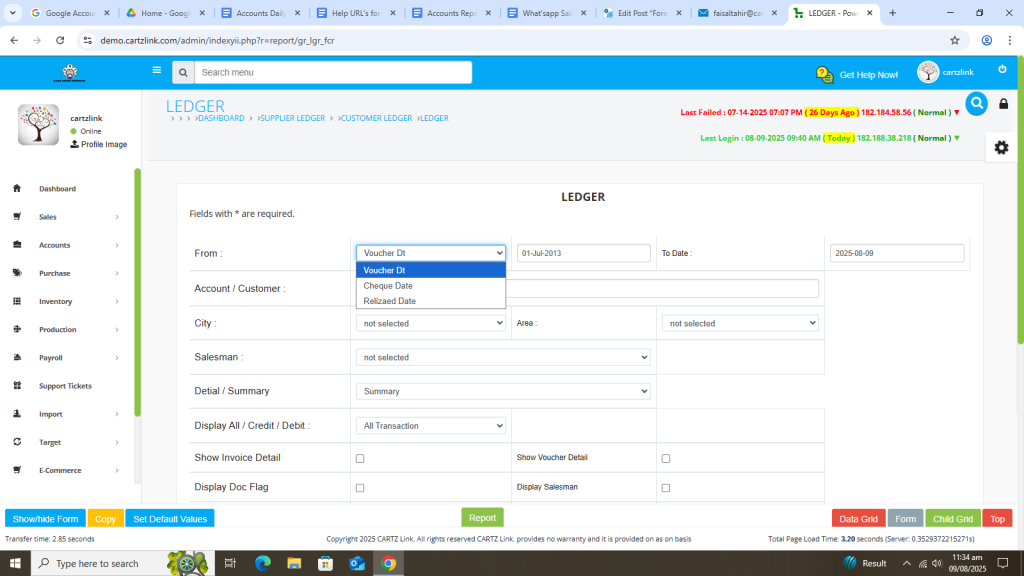Click the Get Help Now icon

point(825,75)
